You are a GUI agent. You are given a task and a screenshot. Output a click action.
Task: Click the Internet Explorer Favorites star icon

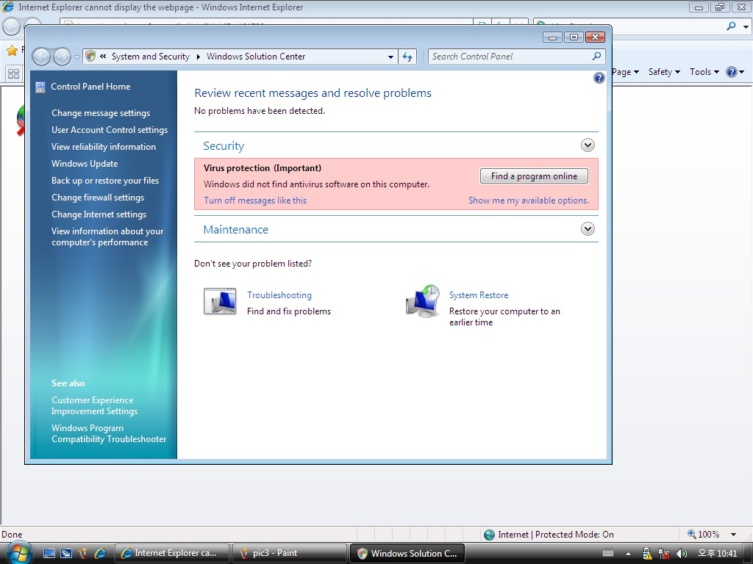(x=12, y=50)
